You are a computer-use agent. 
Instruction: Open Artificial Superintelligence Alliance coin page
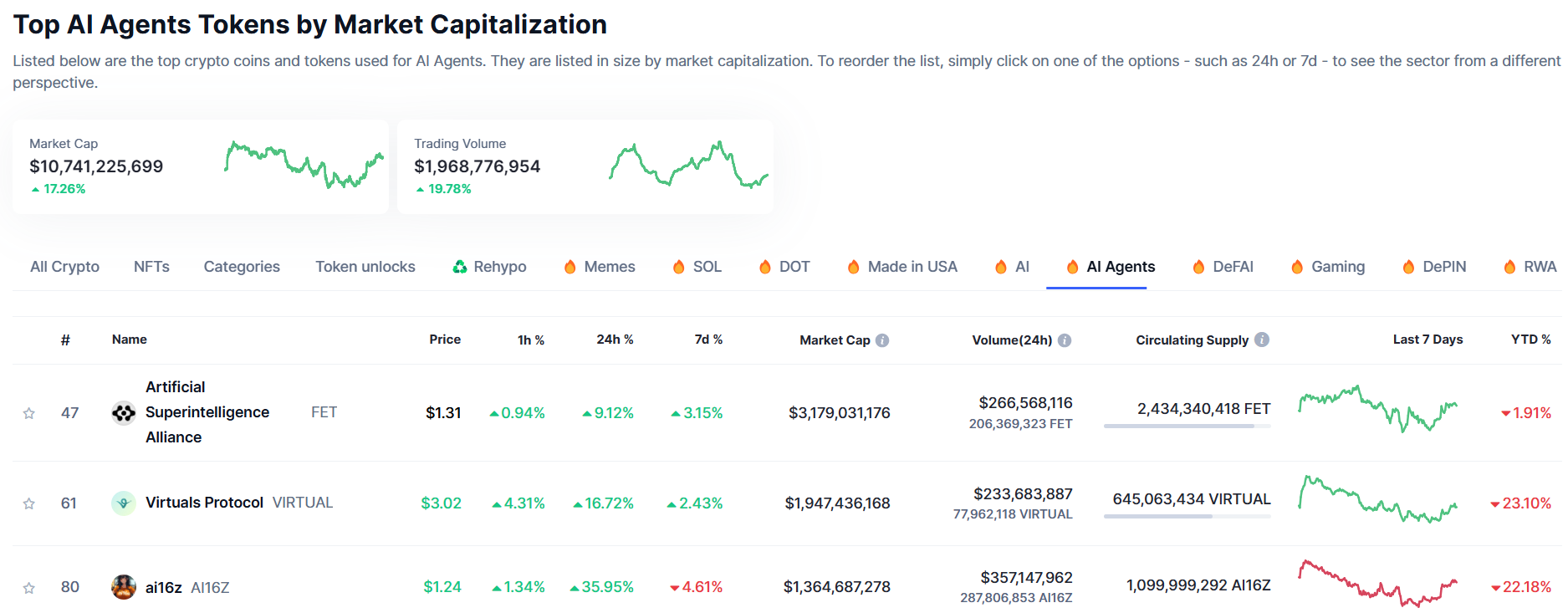[207, 412]
